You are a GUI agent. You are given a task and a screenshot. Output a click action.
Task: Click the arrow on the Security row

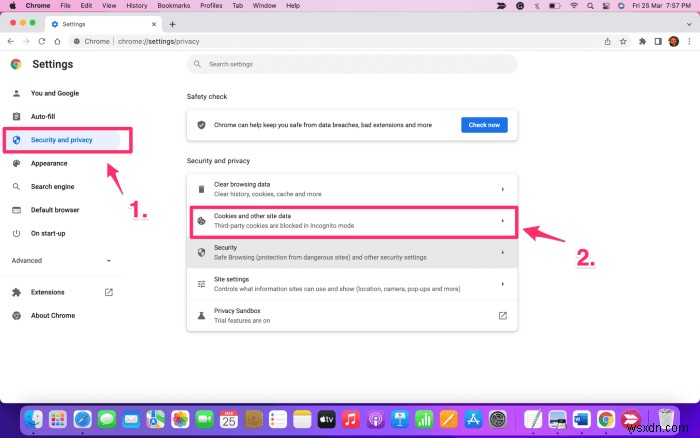[503, 253]
